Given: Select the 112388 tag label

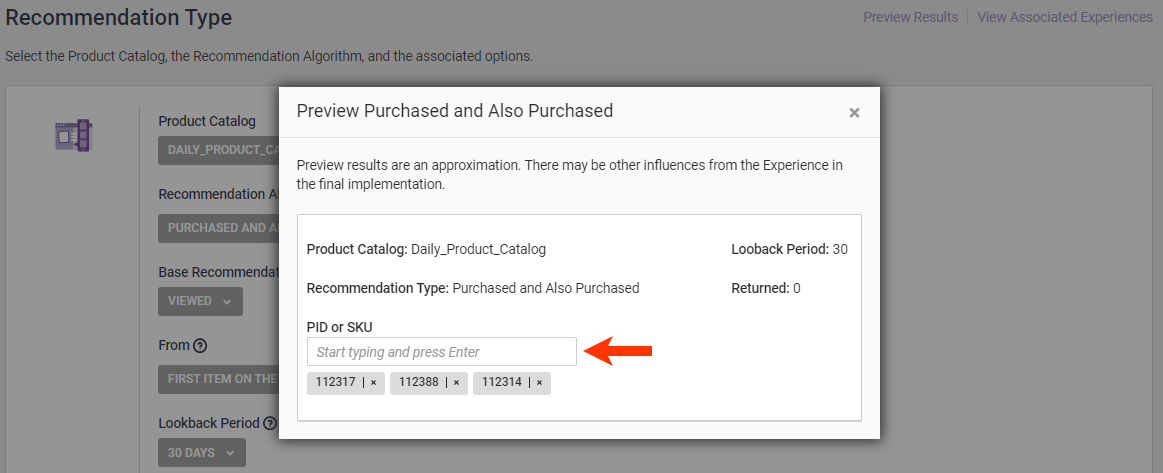Looking at the screenshot, I should (x=418, y=383).
